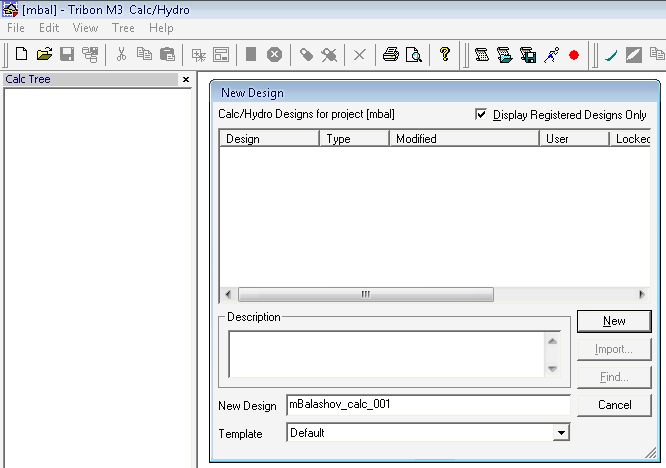Click the open macro scroll icon
The width and height of the screenshot is (666, 468).
pyautogui.click(x=505, y=55)
